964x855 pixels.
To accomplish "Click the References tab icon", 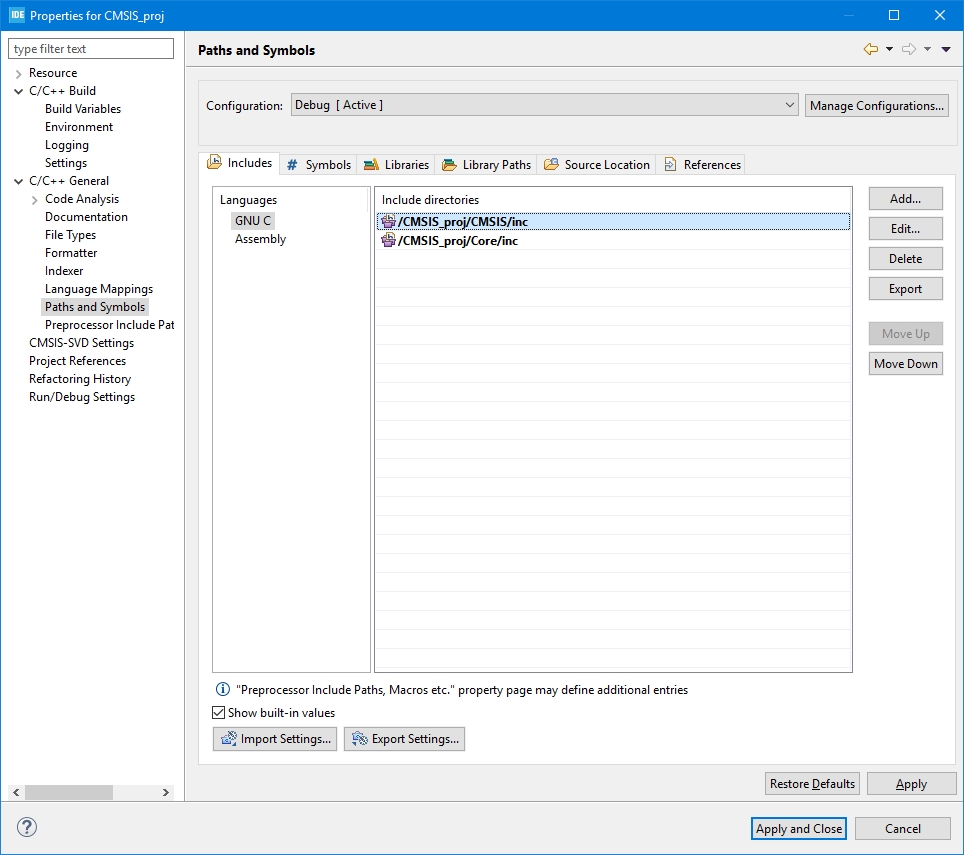I will (670, 165).
